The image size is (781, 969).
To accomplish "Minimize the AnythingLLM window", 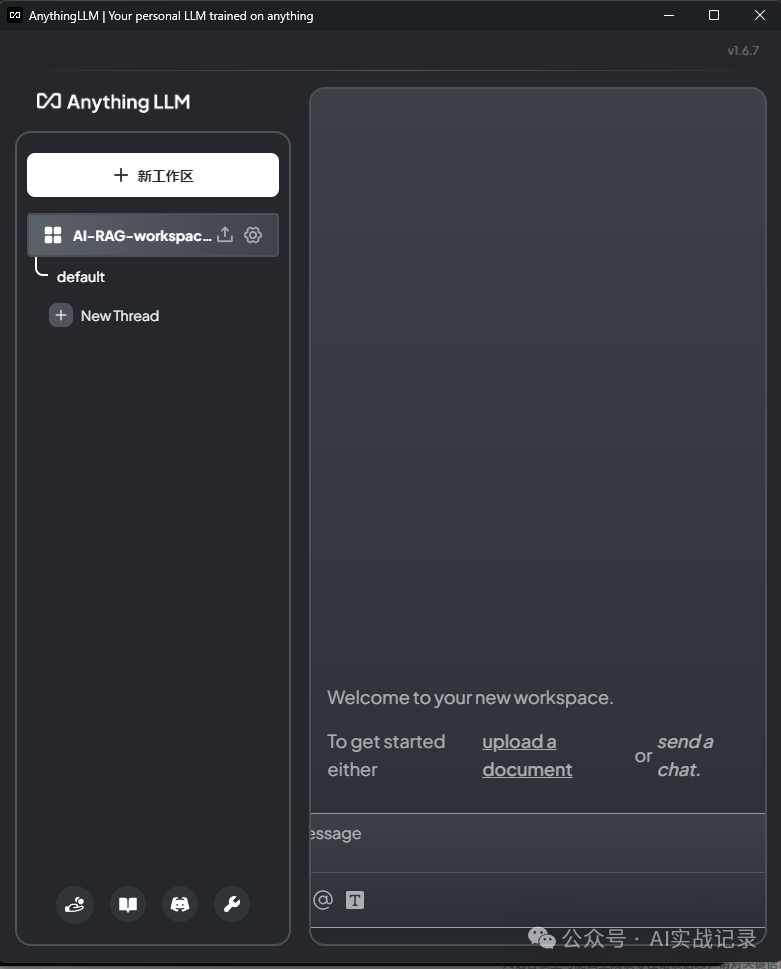I will pos(669,15).
